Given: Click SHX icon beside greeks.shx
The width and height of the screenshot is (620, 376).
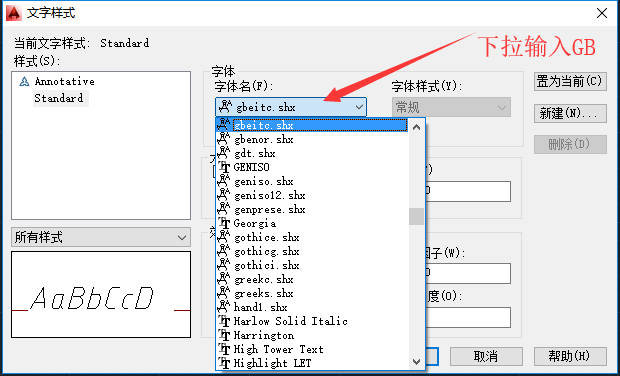Looking at the screenshot, I should [x=224, y=293].
